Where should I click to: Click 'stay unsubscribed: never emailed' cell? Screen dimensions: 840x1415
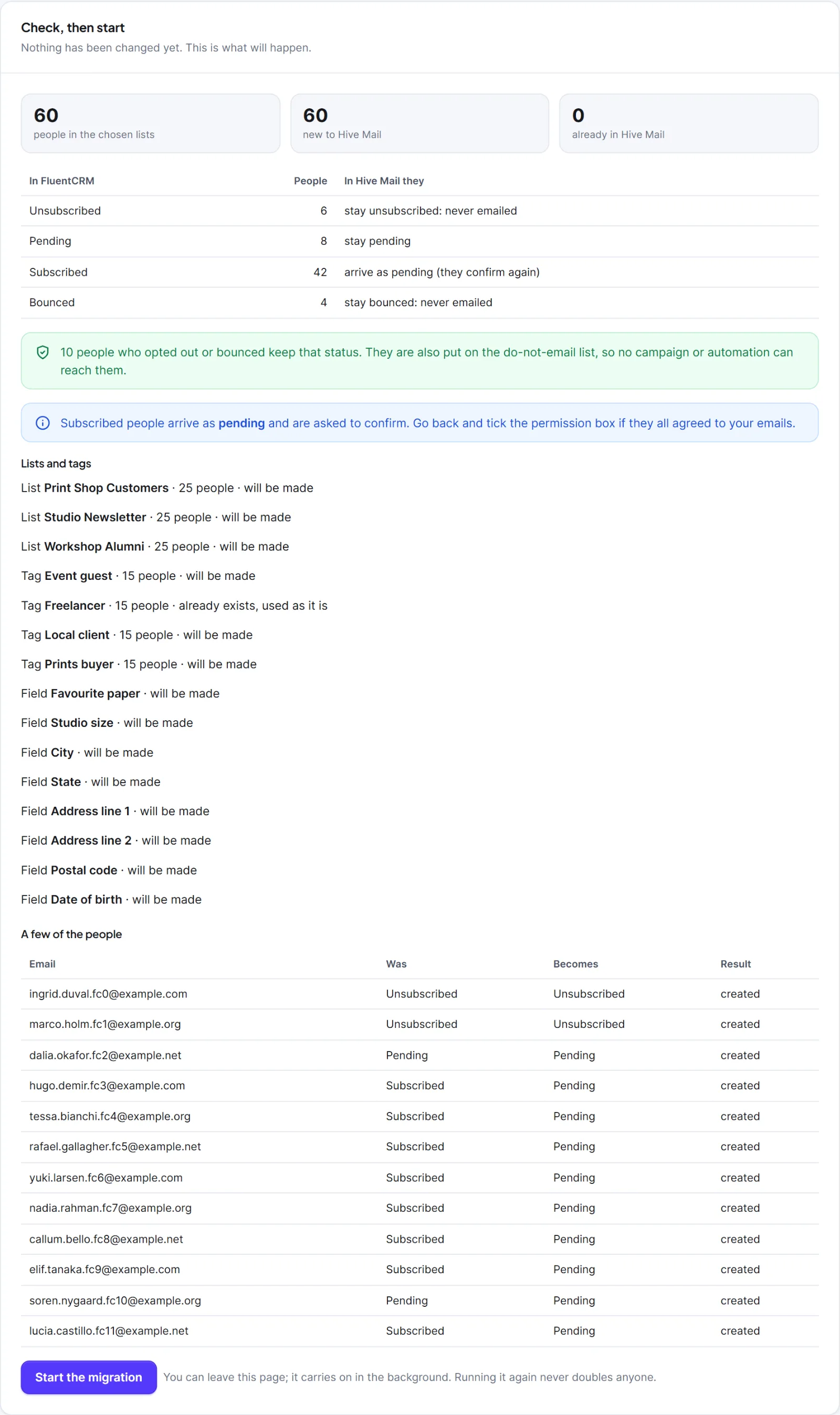[x=430, y=211]
